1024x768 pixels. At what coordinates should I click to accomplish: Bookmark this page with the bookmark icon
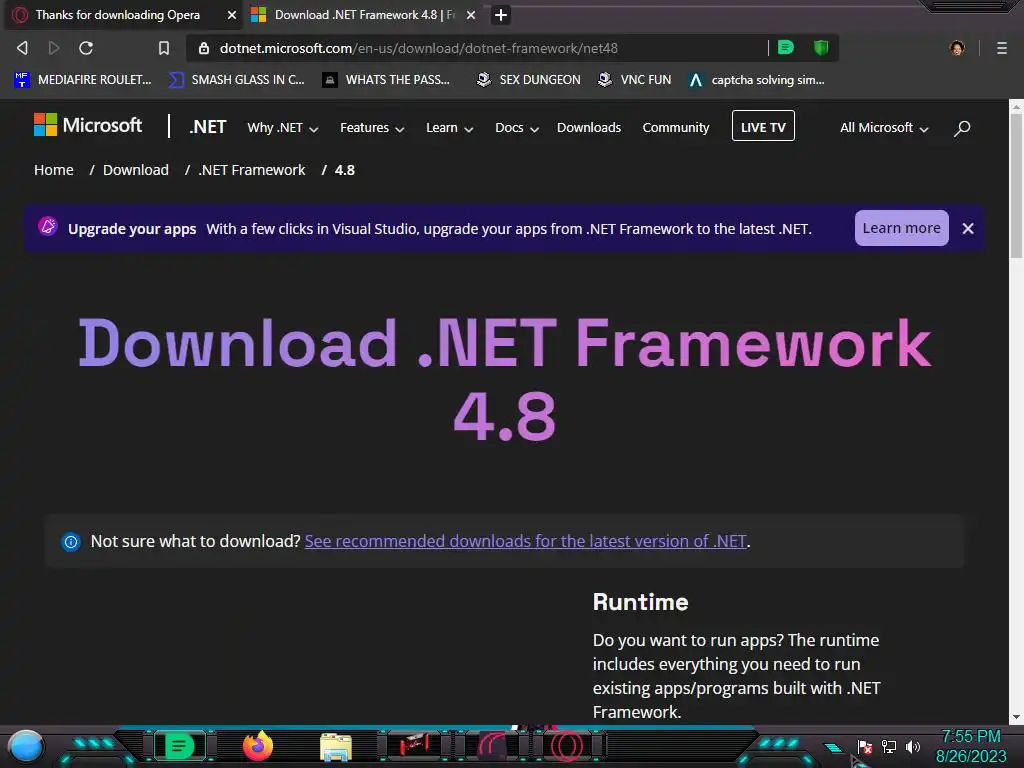pyautogui.click(x=164, y=48)
